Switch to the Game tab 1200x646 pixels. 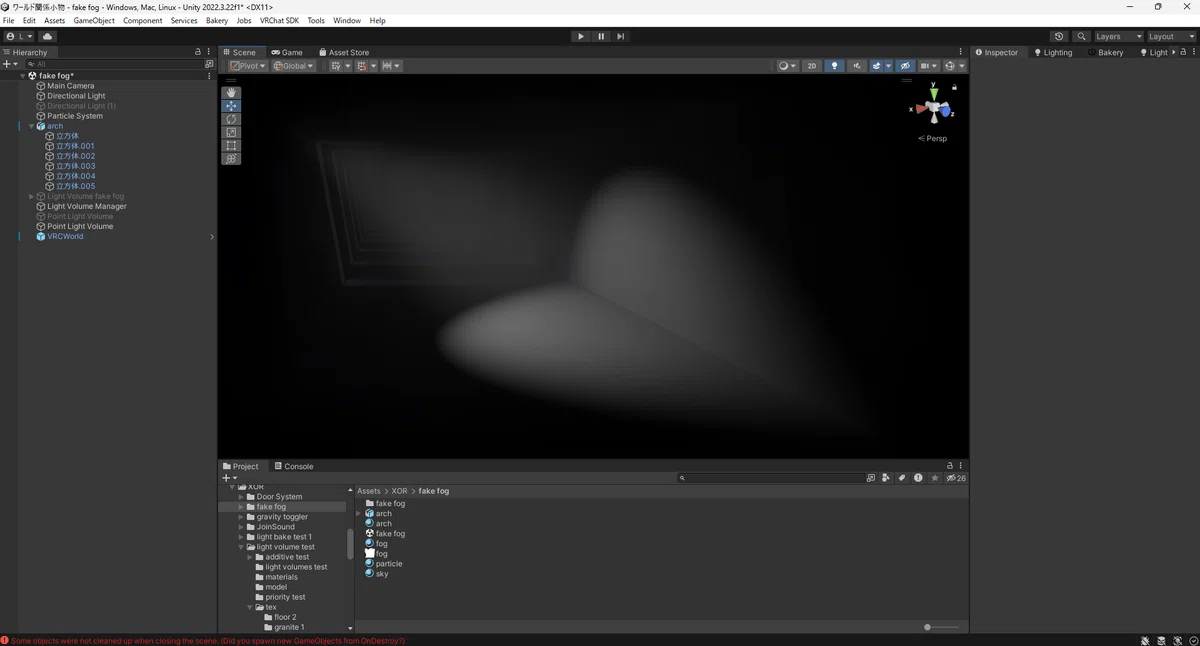287,52
